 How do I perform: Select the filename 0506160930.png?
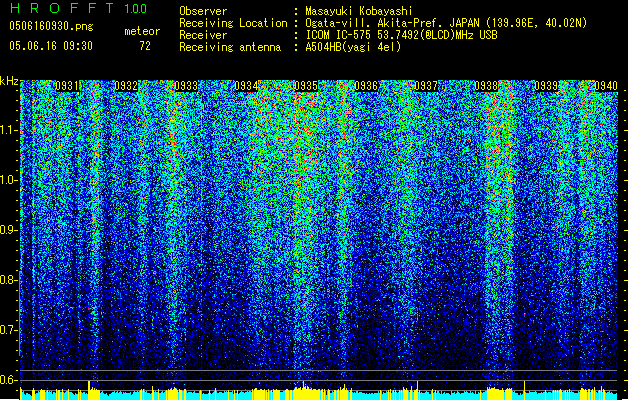tap(51, 26)
